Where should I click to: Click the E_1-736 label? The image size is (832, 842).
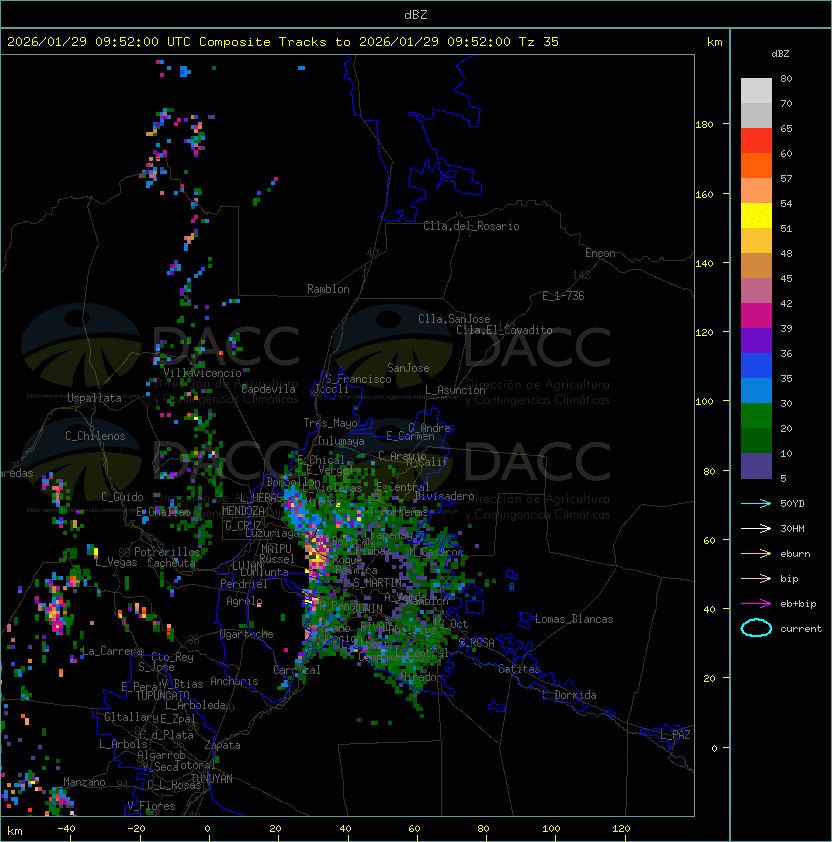[563, 296]
